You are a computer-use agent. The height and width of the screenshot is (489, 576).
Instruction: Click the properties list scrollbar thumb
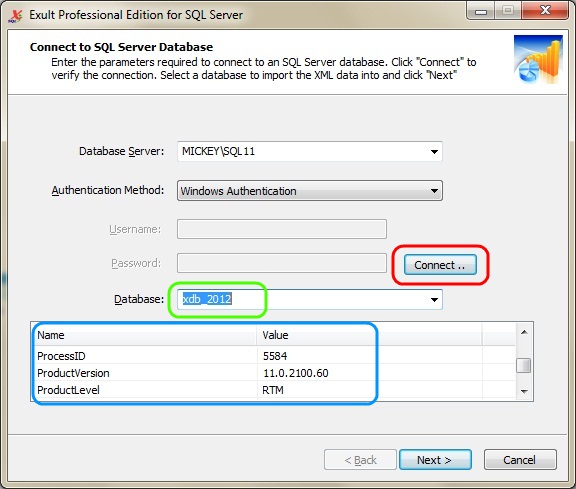(523, 366)
